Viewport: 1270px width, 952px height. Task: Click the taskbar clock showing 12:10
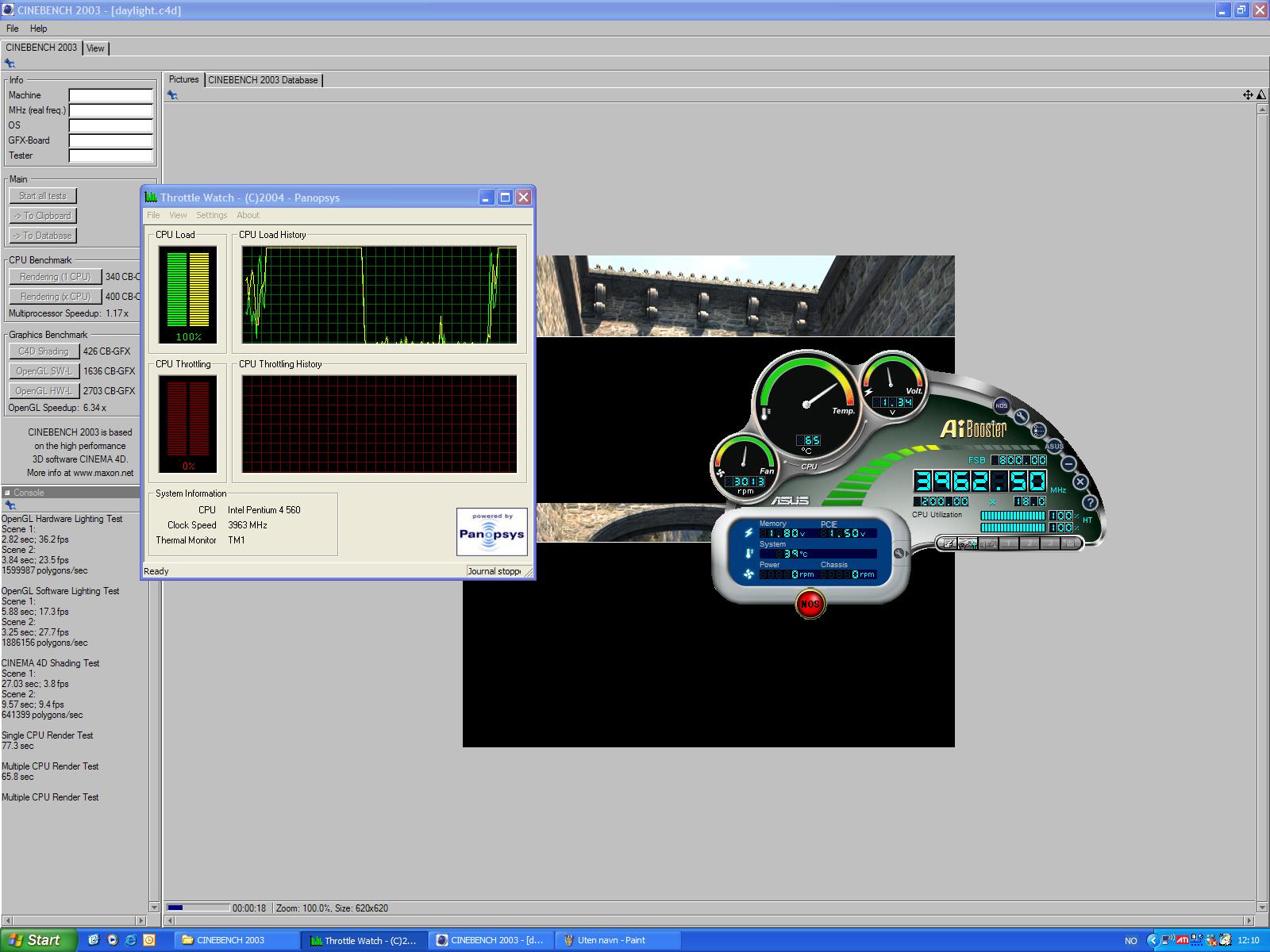point(1249,940)
